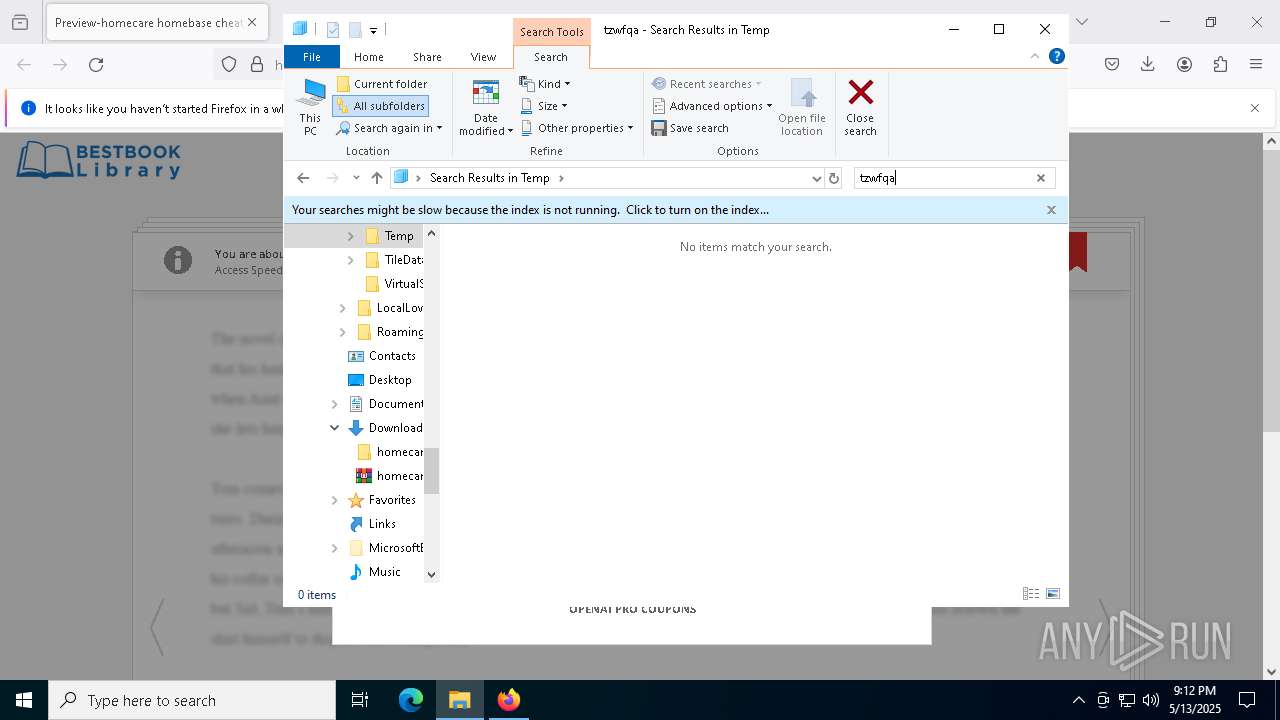Expand the Temp folder node

tap(350, 236)
